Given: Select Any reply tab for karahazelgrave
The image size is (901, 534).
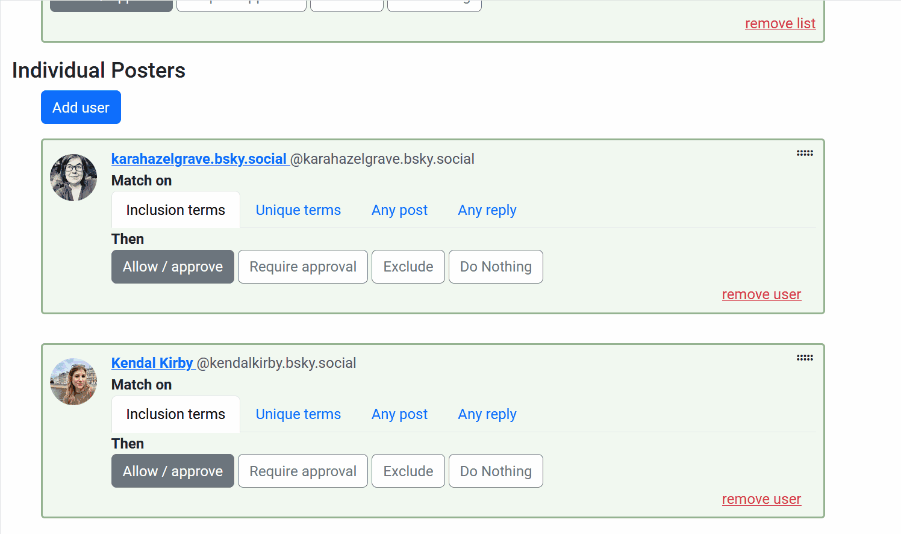Looking at the screenshot, I should coord(487,210).
